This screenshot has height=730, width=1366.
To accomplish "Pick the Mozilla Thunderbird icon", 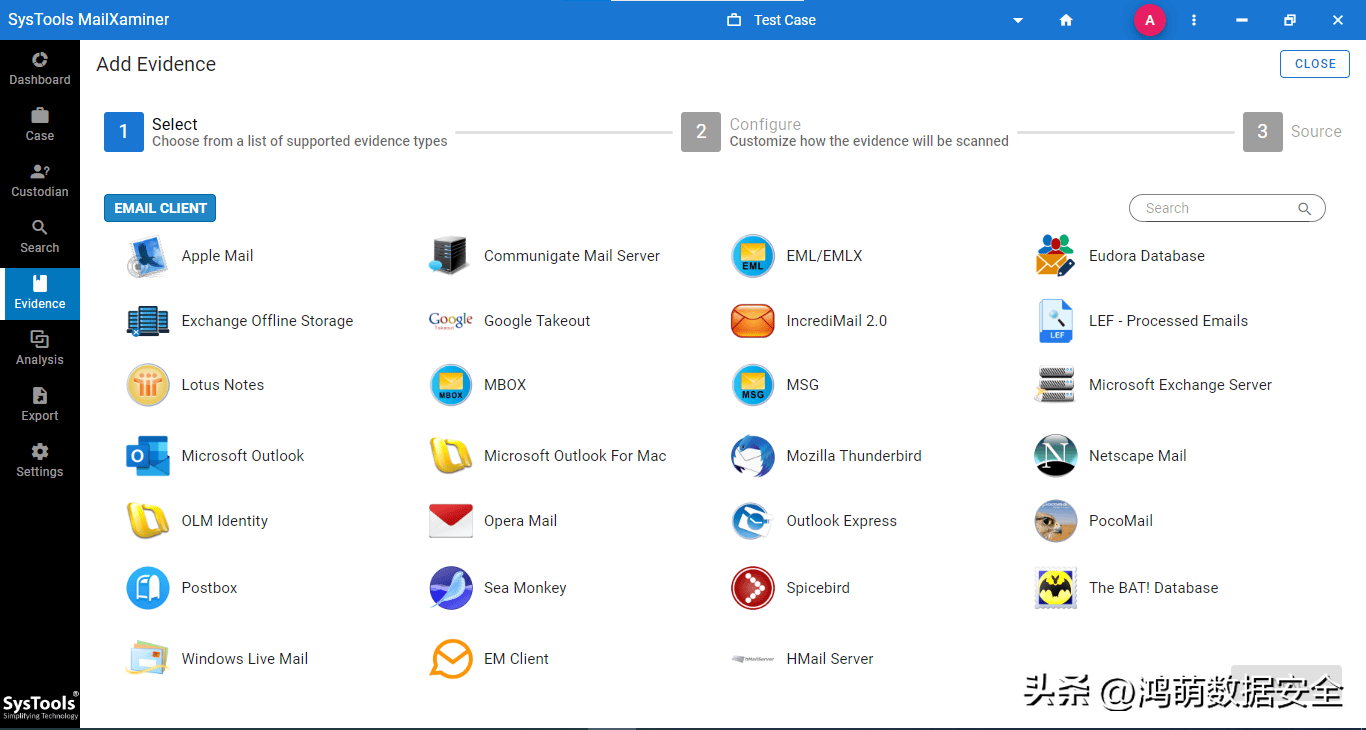I will tap(753, 456).
